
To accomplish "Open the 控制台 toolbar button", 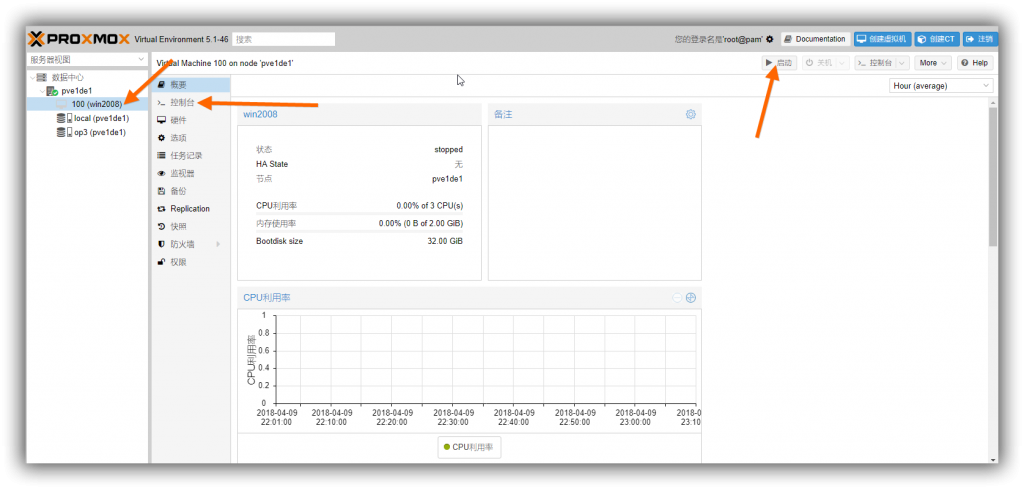I will 875,63.
